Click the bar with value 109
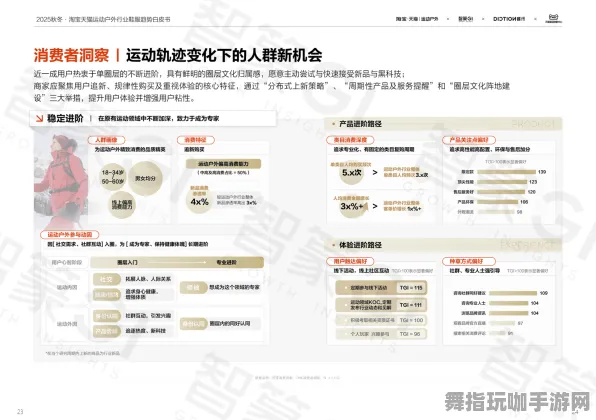Screen dimensions: 596x420 click(513, 293)
